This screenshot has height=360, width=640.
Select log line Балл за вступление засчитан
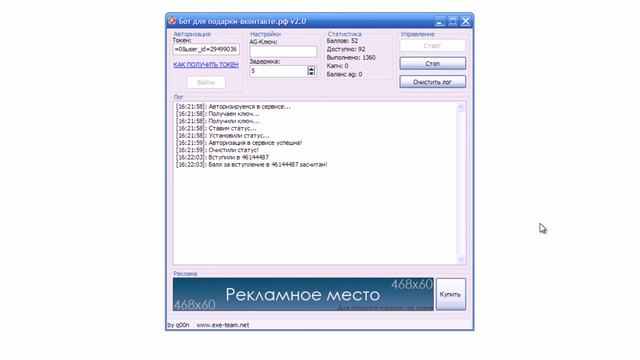click(251, 164)
